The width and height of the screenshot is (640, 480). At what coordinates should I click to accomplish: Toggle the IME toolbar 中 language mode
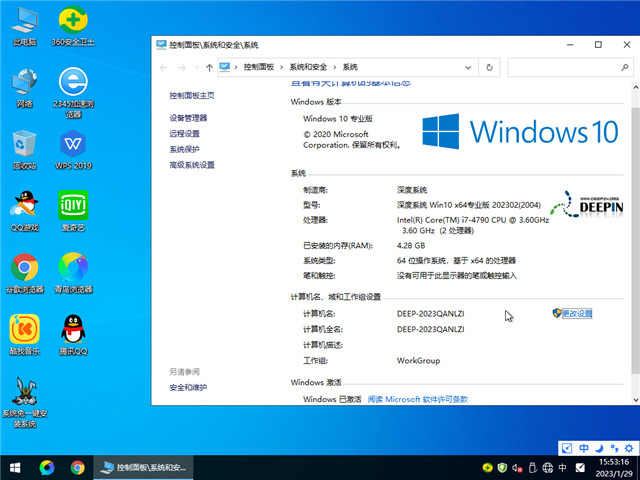[584, 448]
